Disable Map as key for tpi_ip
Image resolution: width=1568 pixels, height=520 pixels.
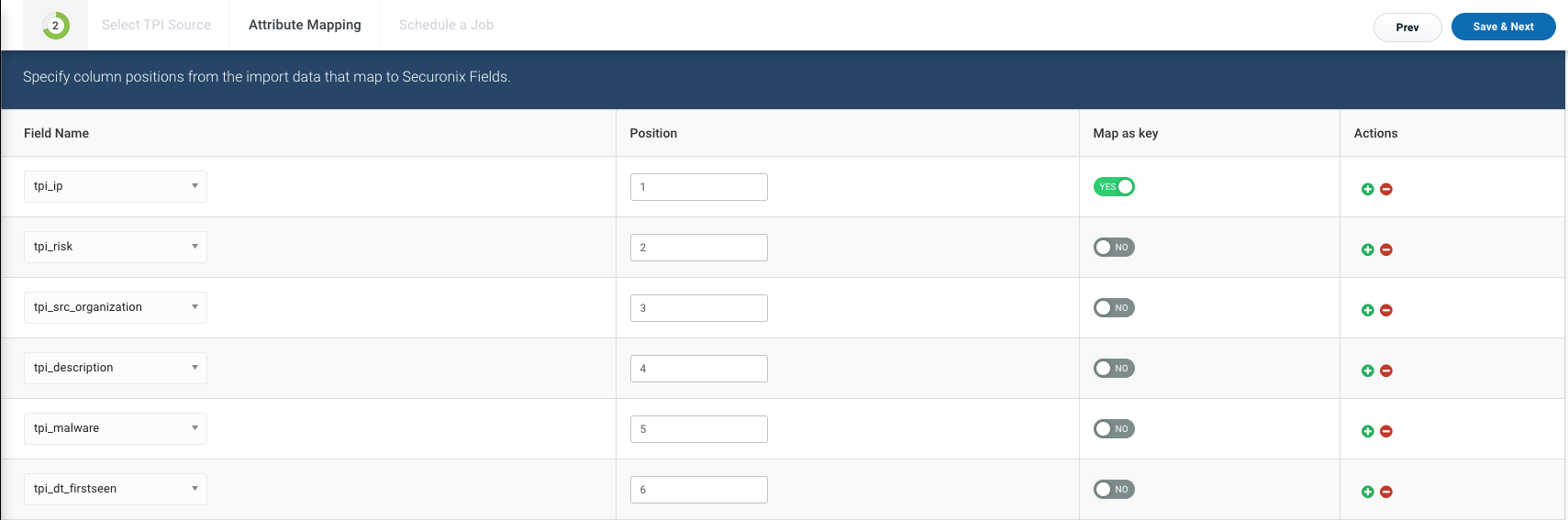pyautogui.click(x=1114, y=186)
